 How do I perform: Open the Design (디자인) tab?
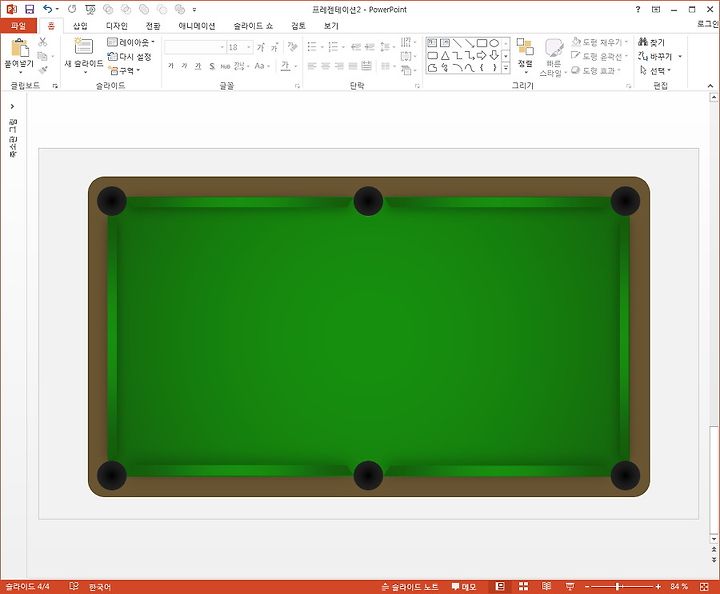[x=117, y=26]
